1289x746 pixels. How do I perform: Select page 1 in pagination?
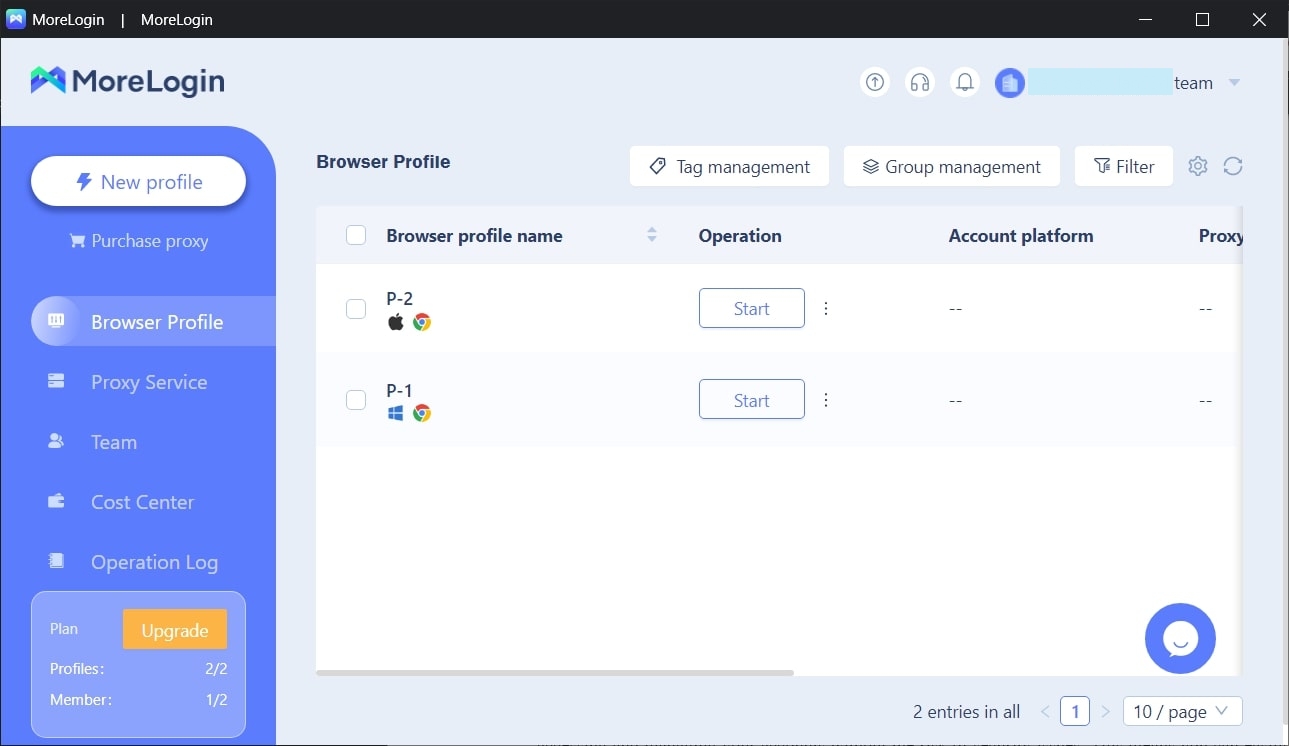[x=1075, y=712]
